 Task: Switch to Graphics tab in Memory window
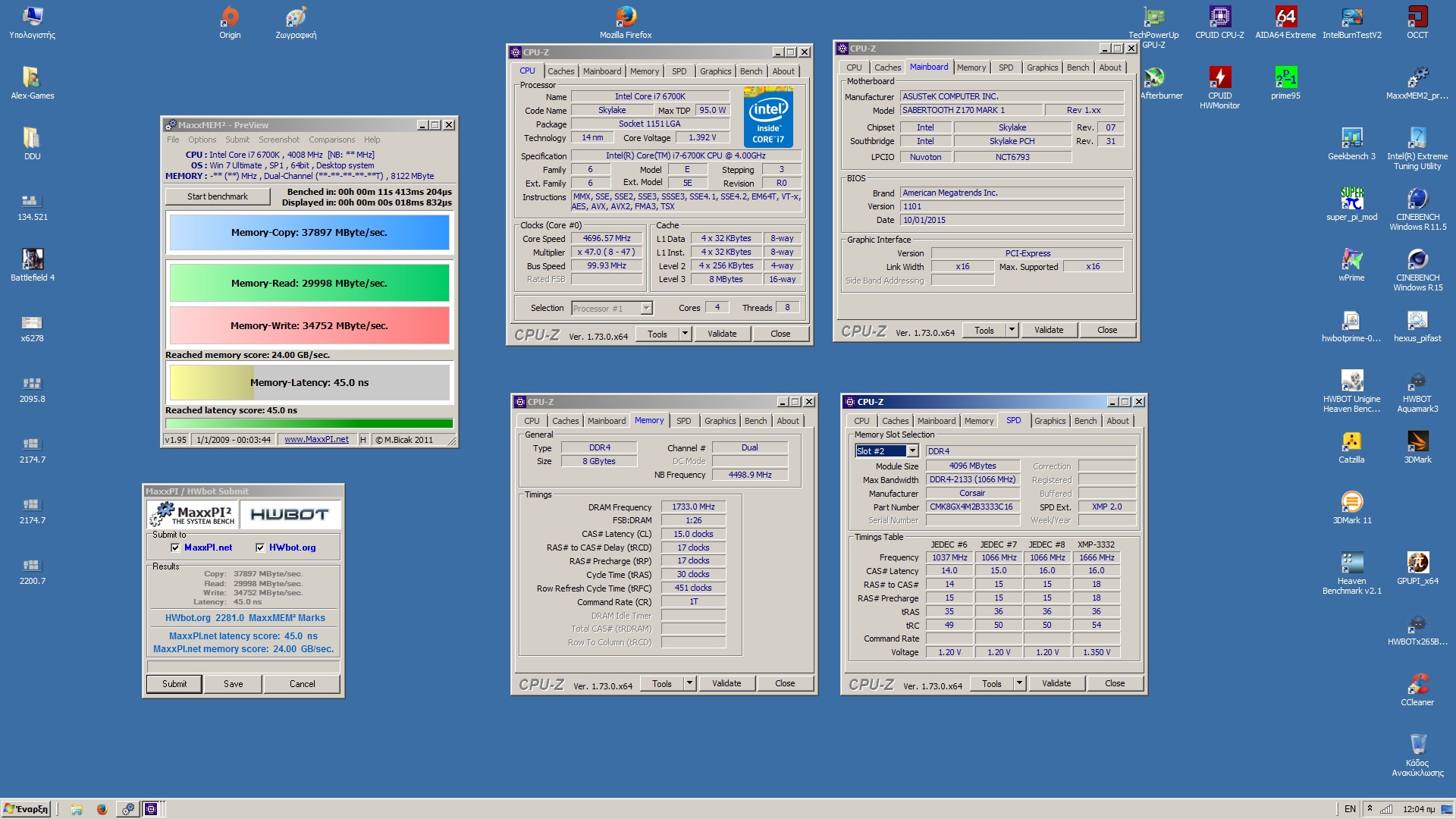click(720, 421)
